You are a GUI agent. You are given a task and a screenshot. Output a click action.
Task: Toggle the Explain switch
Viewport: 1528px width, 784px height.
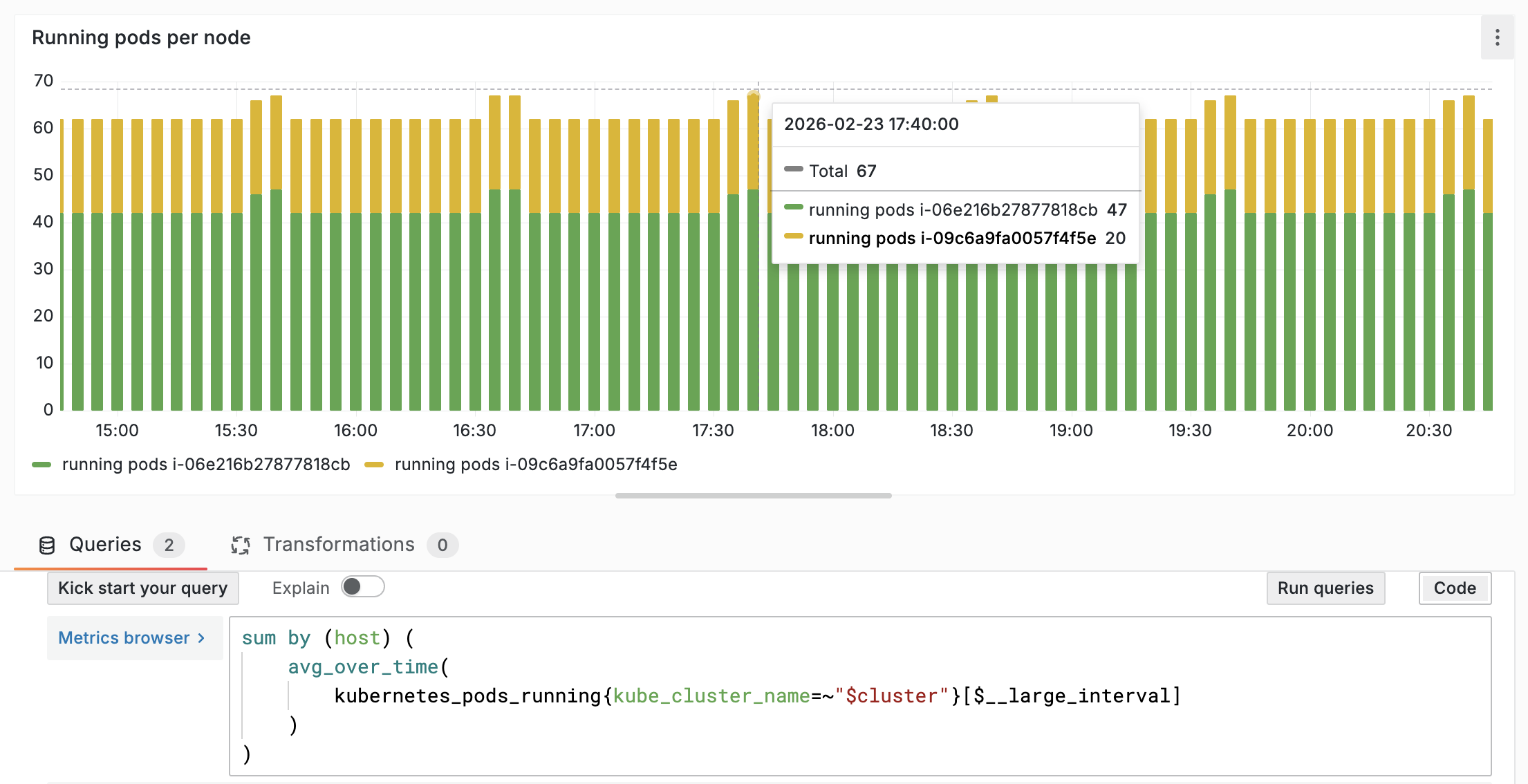[362, 587]
